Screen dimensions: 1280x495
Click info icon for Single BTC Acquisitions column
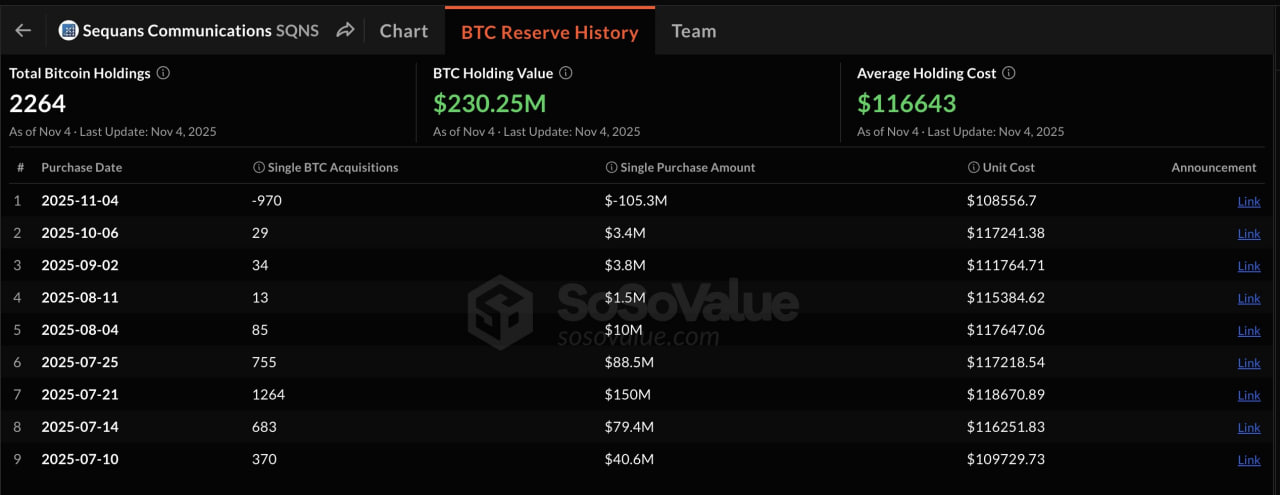point(259,168)
